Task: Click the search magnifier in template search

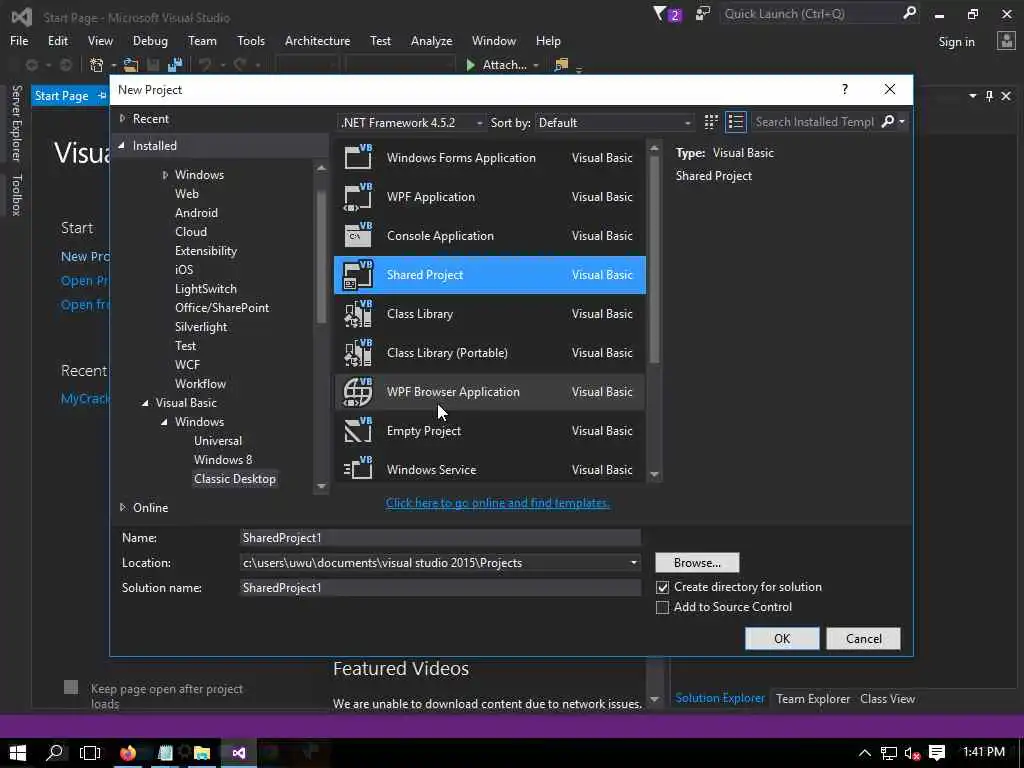Action: click(x=888, y=121)
